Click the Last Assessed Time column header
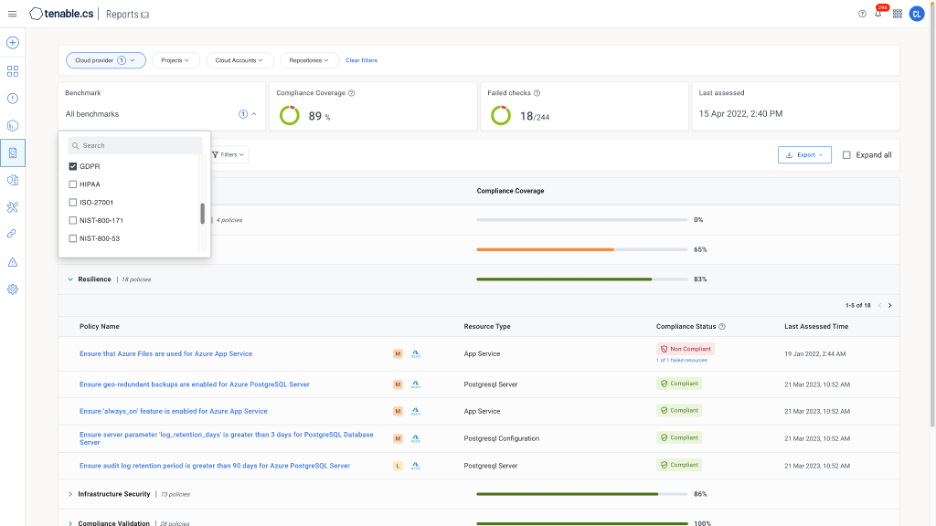Image resolution: width=936 pixels, height=526 pixels. (816, 327)
